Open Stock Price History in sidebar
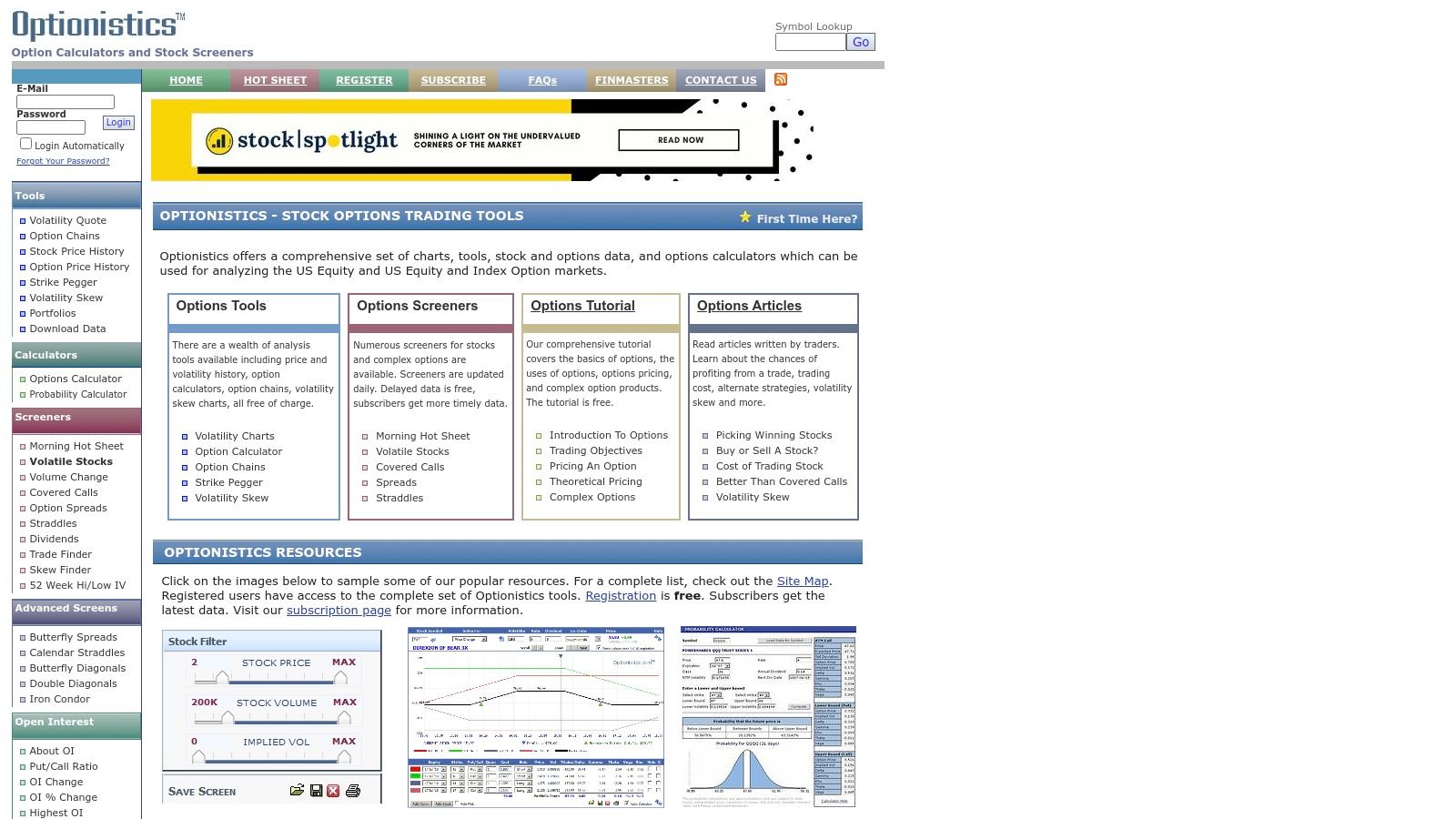 [x=76, y=251]
